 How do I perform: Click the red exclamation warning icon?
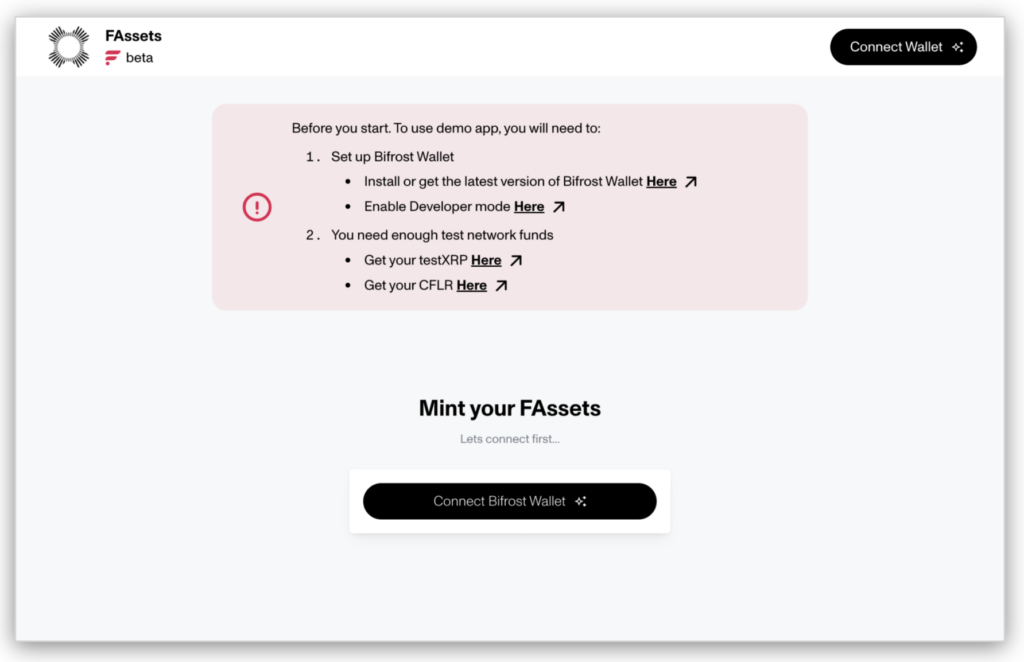click(x=257, y=207)
